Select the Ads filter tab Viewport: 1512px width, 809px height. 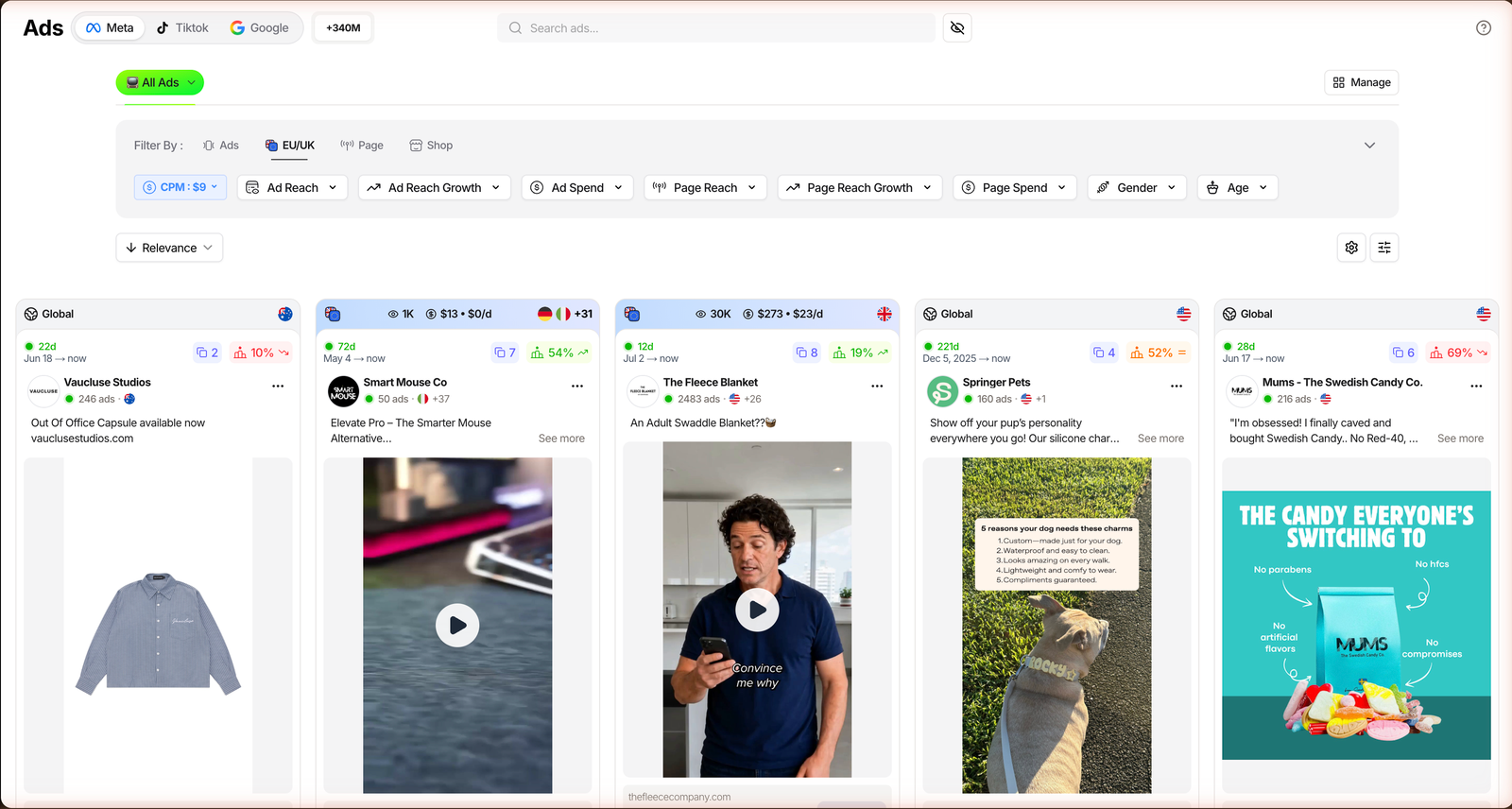point(221,146)
